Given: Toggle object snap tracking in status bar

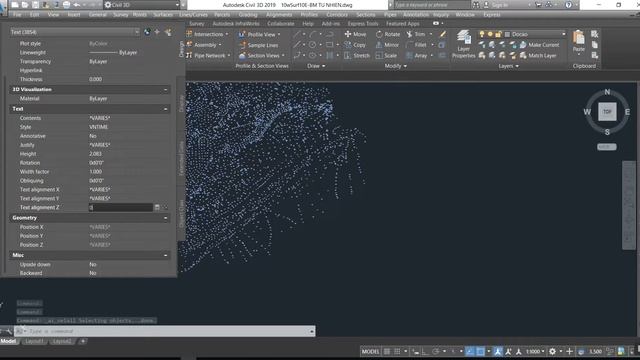Looking at the screenshot, I should tap(470, 351).
